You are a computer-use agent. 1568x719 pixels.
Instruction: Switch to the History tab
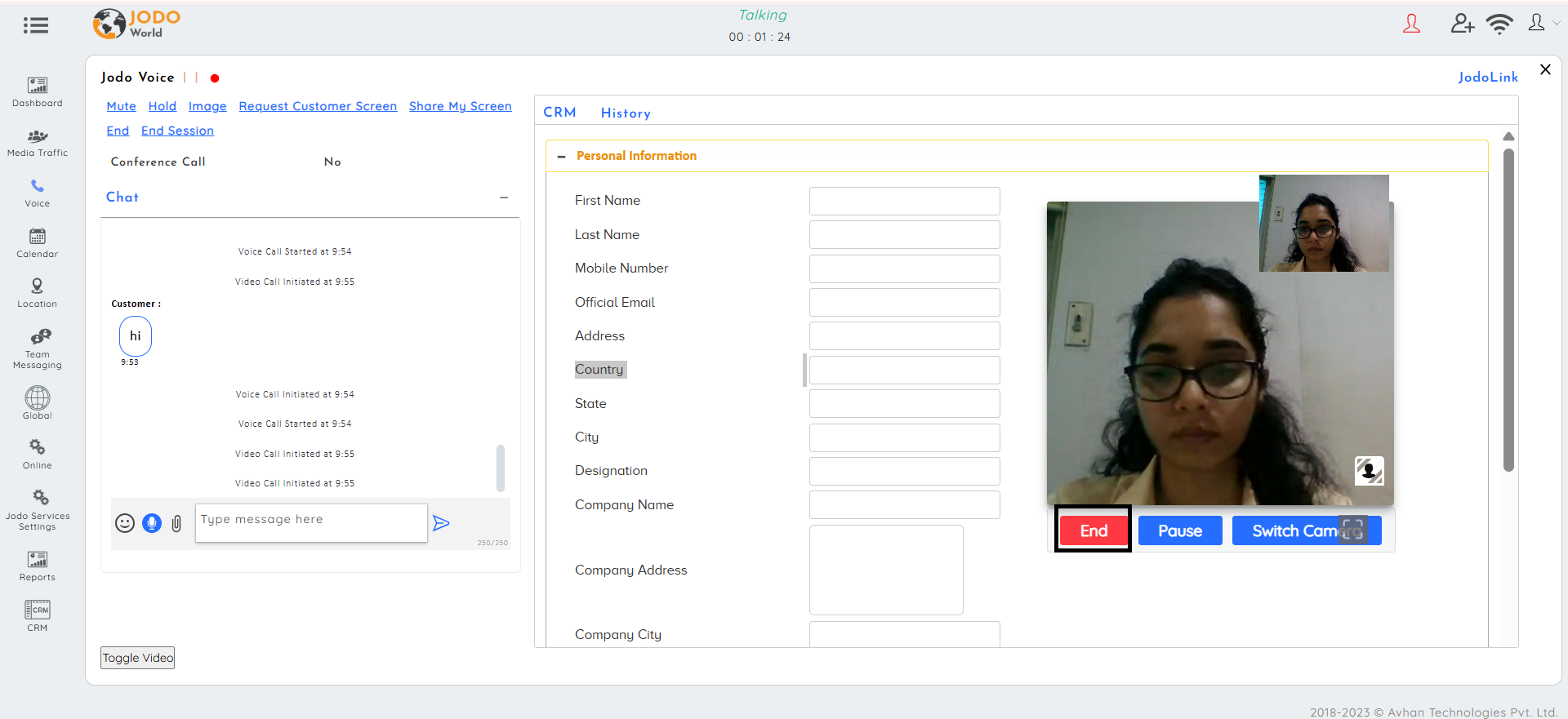tap(626, 113)
